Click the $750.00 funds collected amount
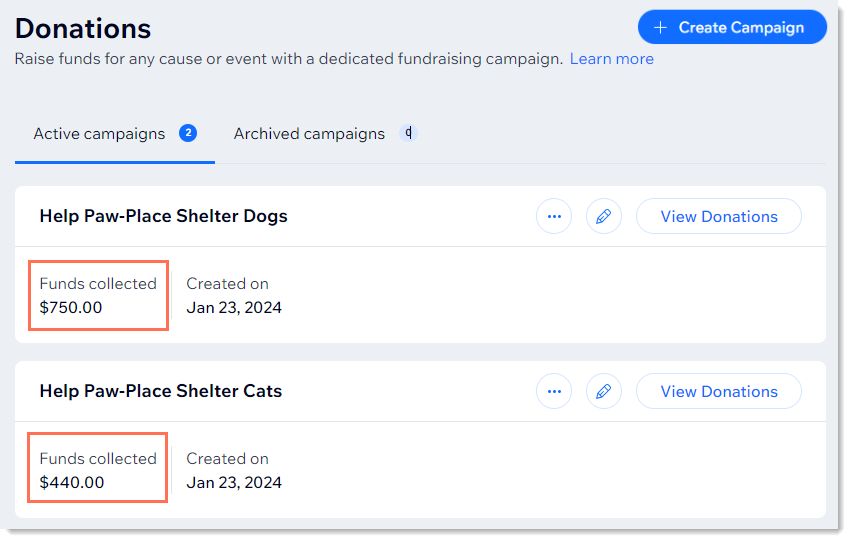Viewport: 851px width, 541px height. tap(71, 308)
